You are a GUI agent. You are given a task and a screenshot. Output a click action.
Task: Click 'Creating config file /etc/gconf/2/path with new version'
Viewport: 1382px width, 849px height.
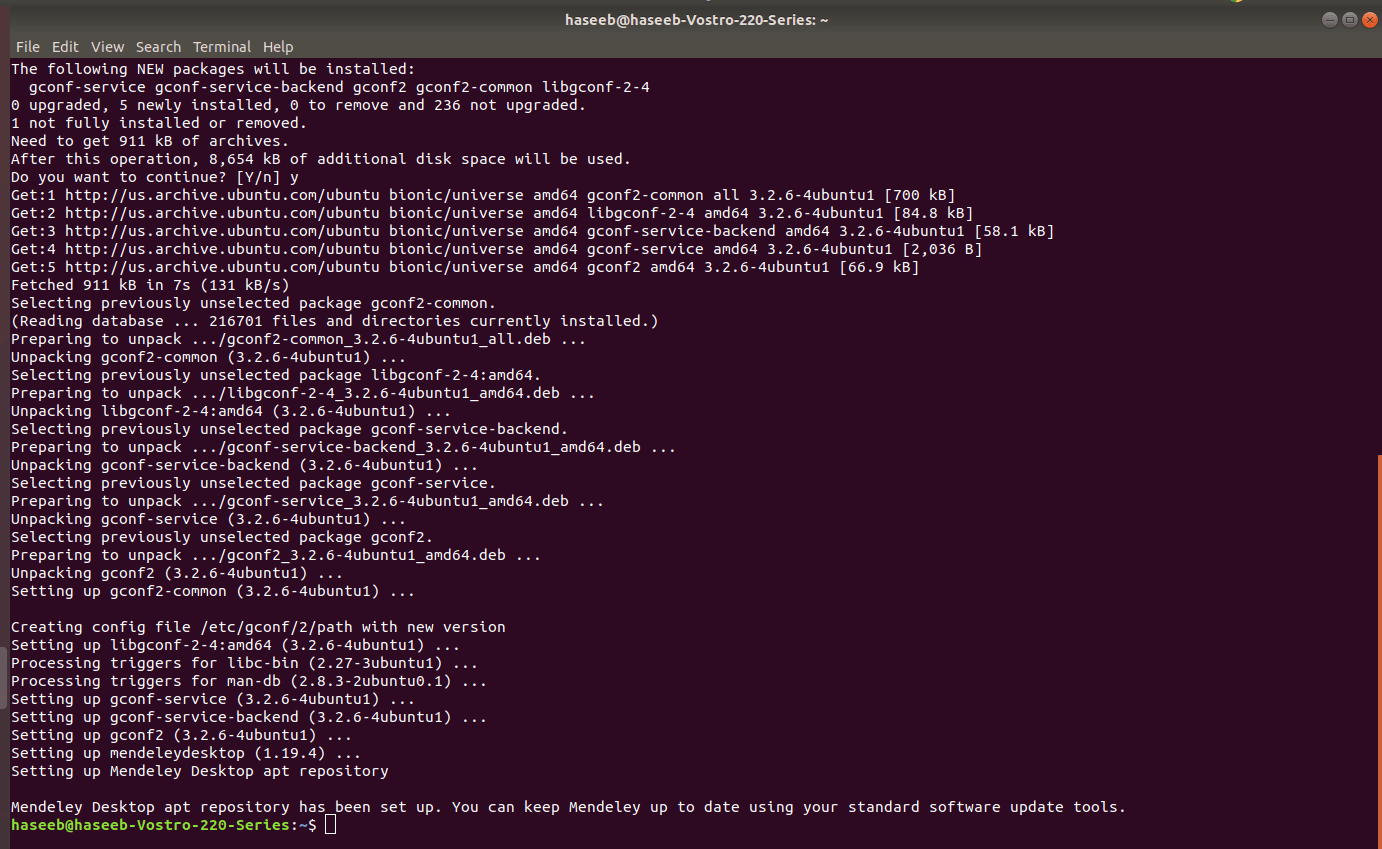click(259, 627)
